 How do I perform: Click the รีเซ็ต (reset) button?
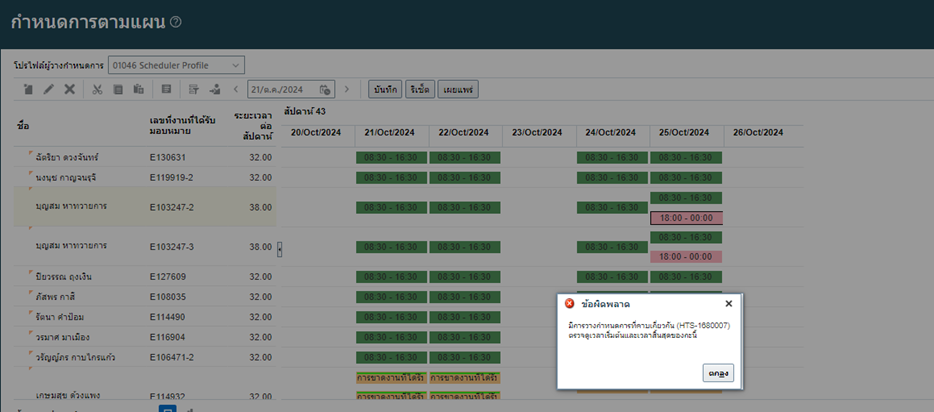click(x=420, y=90)
